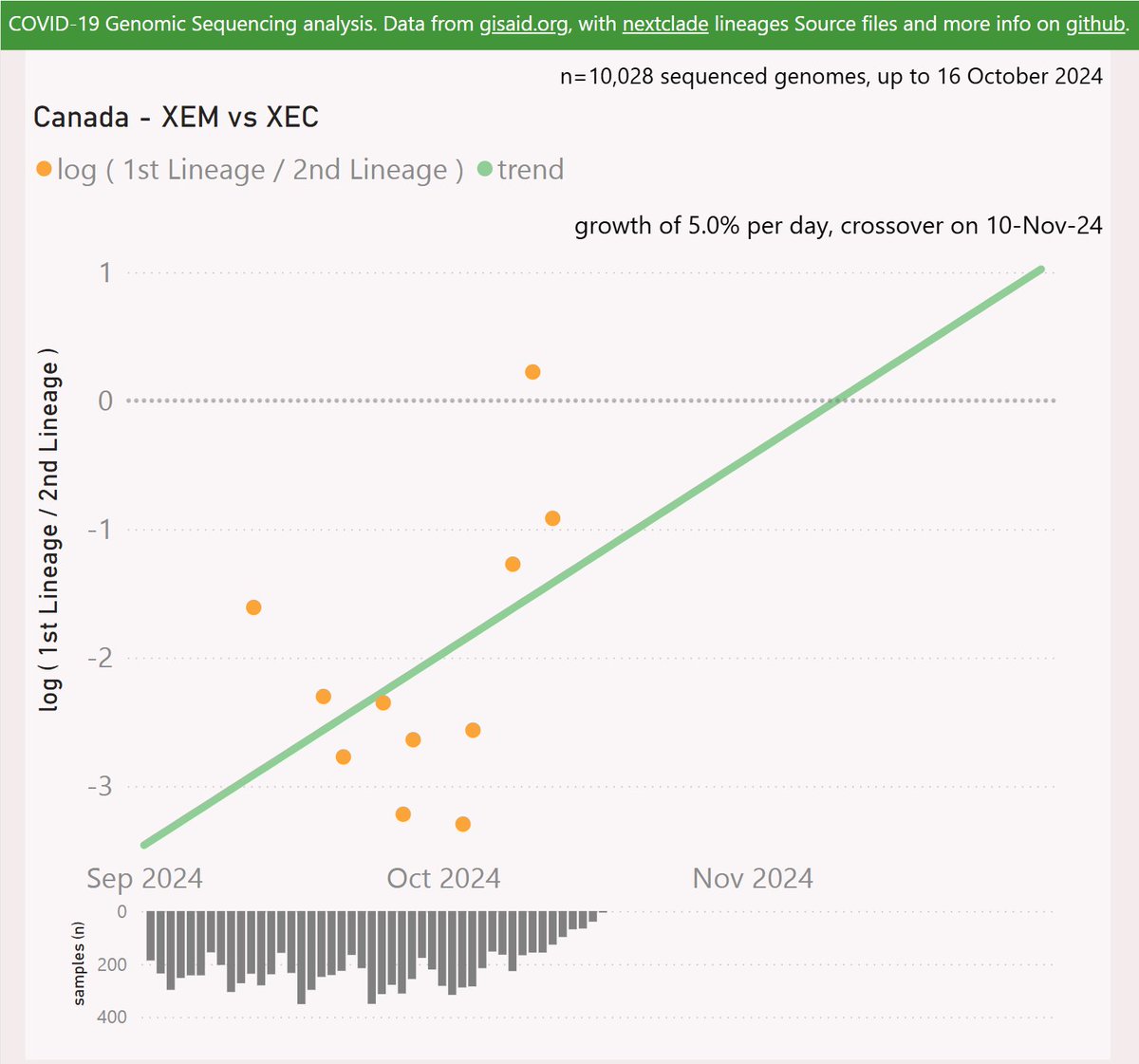This screenshot has height=1064, width=1139.
Task: Click the '400' label on samples axis
Action: click(x=111, y=1017)
